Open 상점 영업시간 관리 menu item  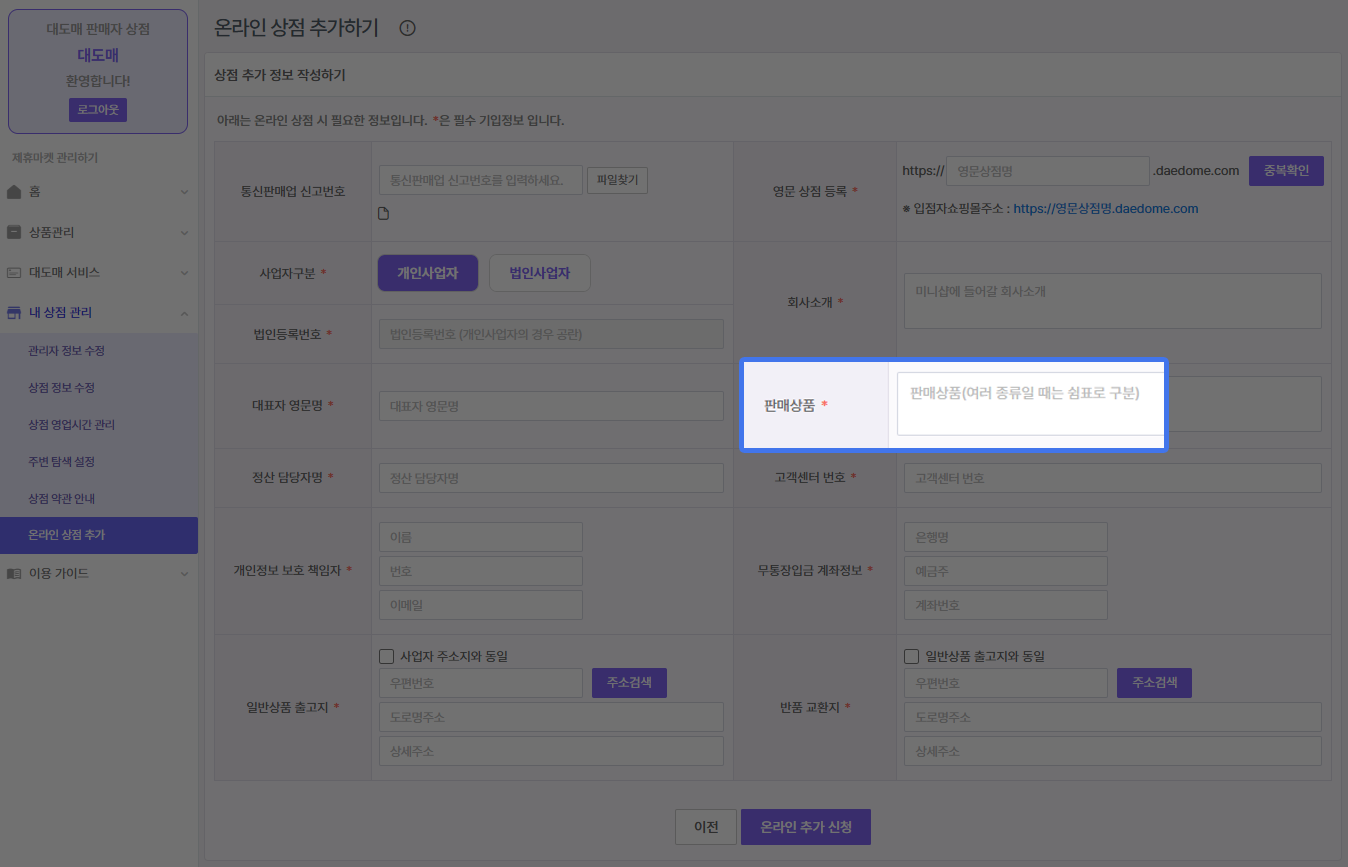point(72,425)
